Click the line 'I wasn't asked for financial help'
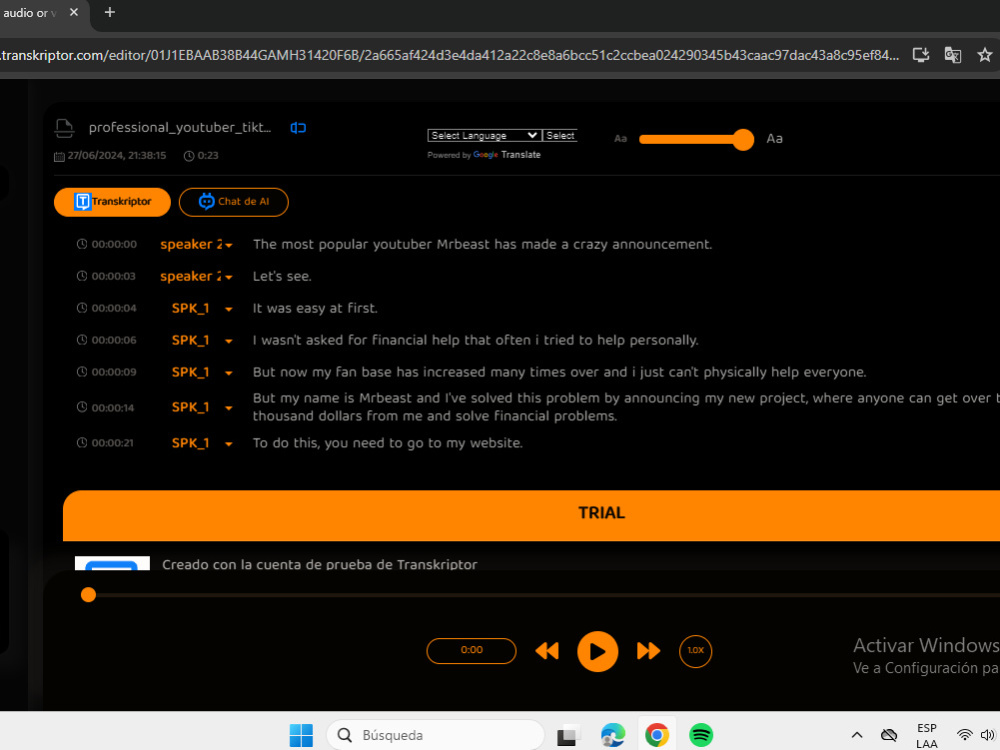 click(475, 340)
